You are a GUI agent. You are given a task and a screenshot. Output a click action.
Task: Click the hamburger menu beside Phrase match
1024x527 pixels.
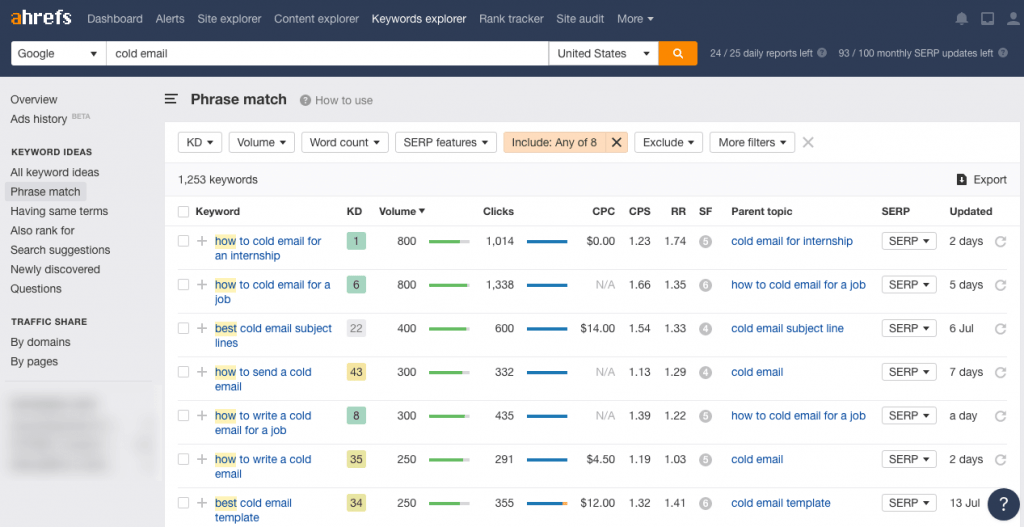click(x=171, y=99)
